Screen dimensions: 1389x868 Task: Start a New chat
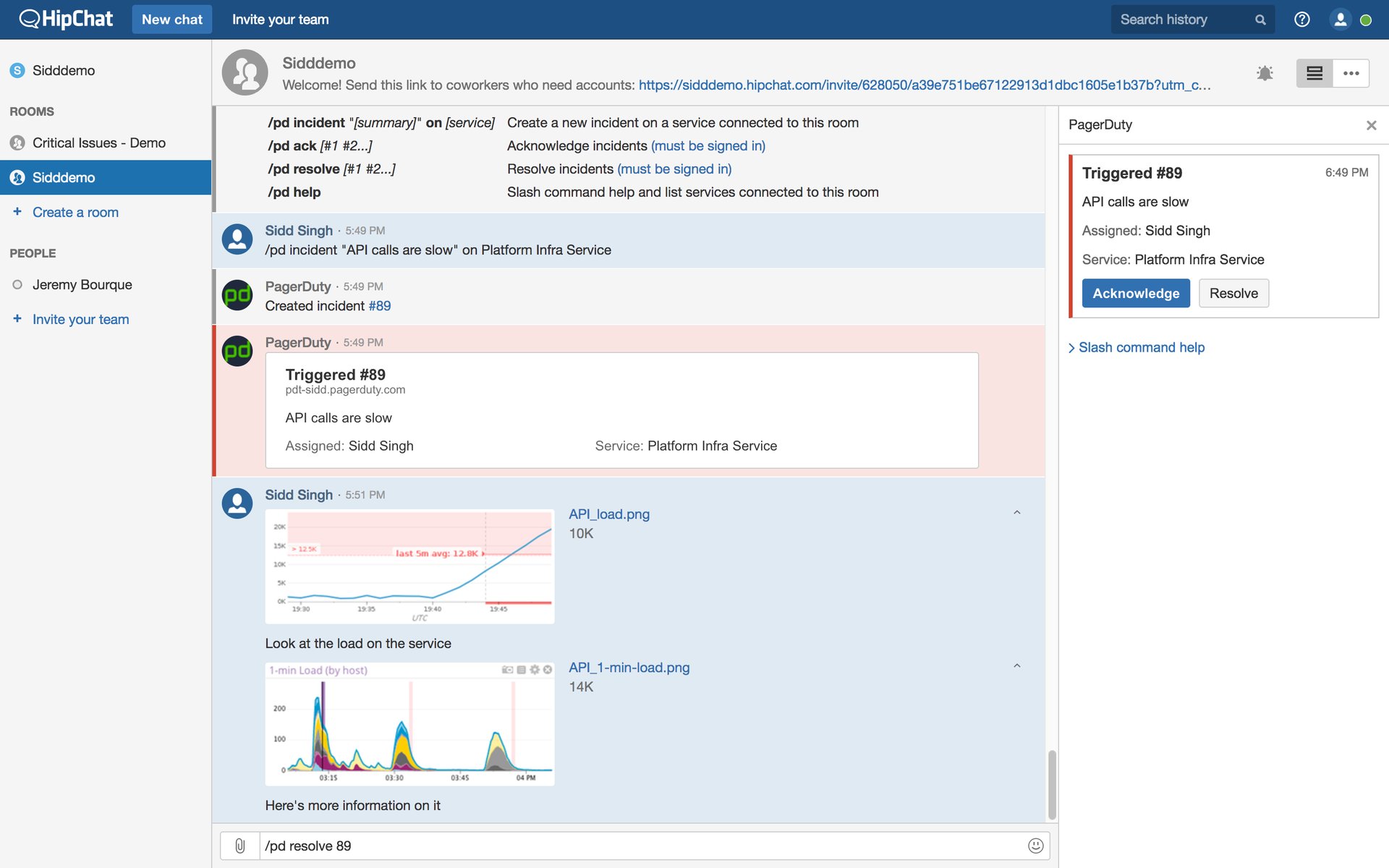tap(171, 20)
